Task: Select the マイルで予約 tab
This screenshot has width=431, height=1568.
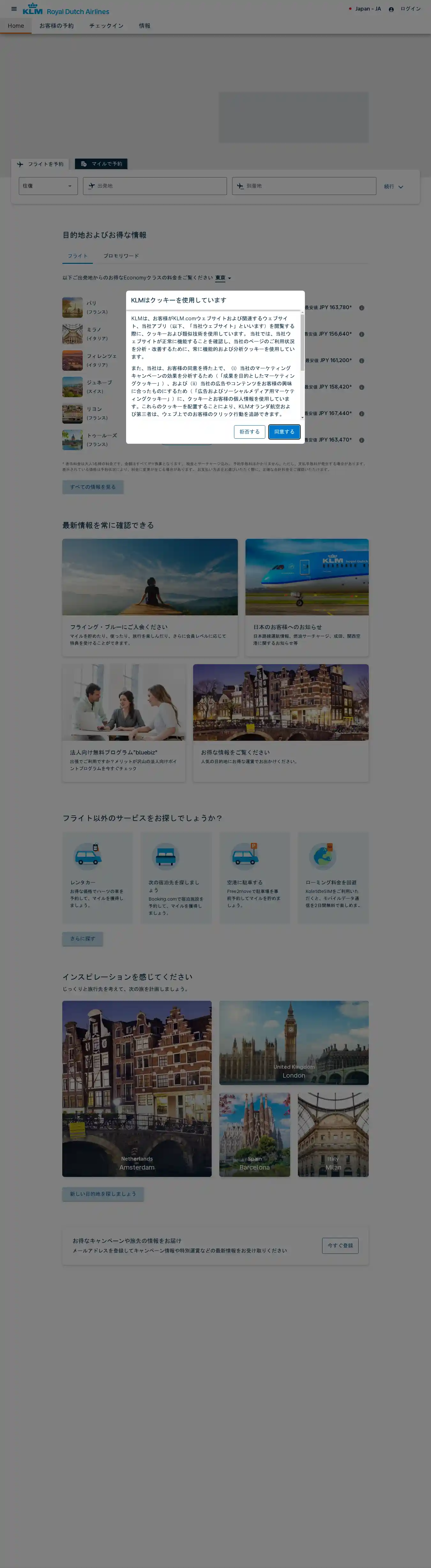Action: point(101,164)
